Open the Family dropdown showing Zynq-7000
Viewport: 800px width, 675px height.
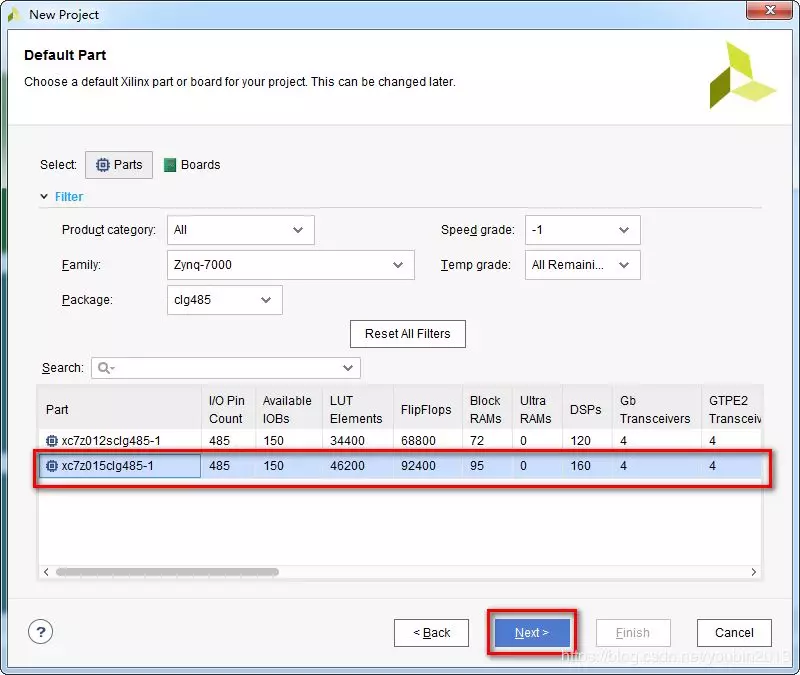pos(290,265)
